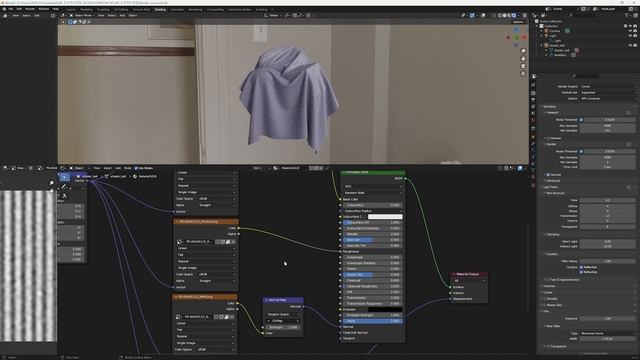Toggle Viewport Denoise checkbox
The image size is (640, 360).
pyautogui.click(x=548, y=138)
